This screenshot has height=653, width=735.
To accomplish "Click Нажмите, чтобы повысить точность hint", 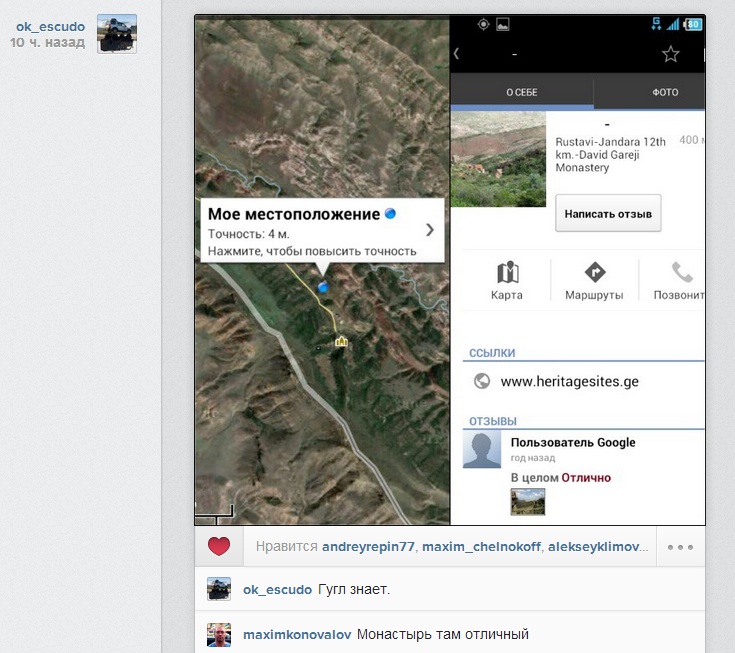I will [x=312, y=251].
